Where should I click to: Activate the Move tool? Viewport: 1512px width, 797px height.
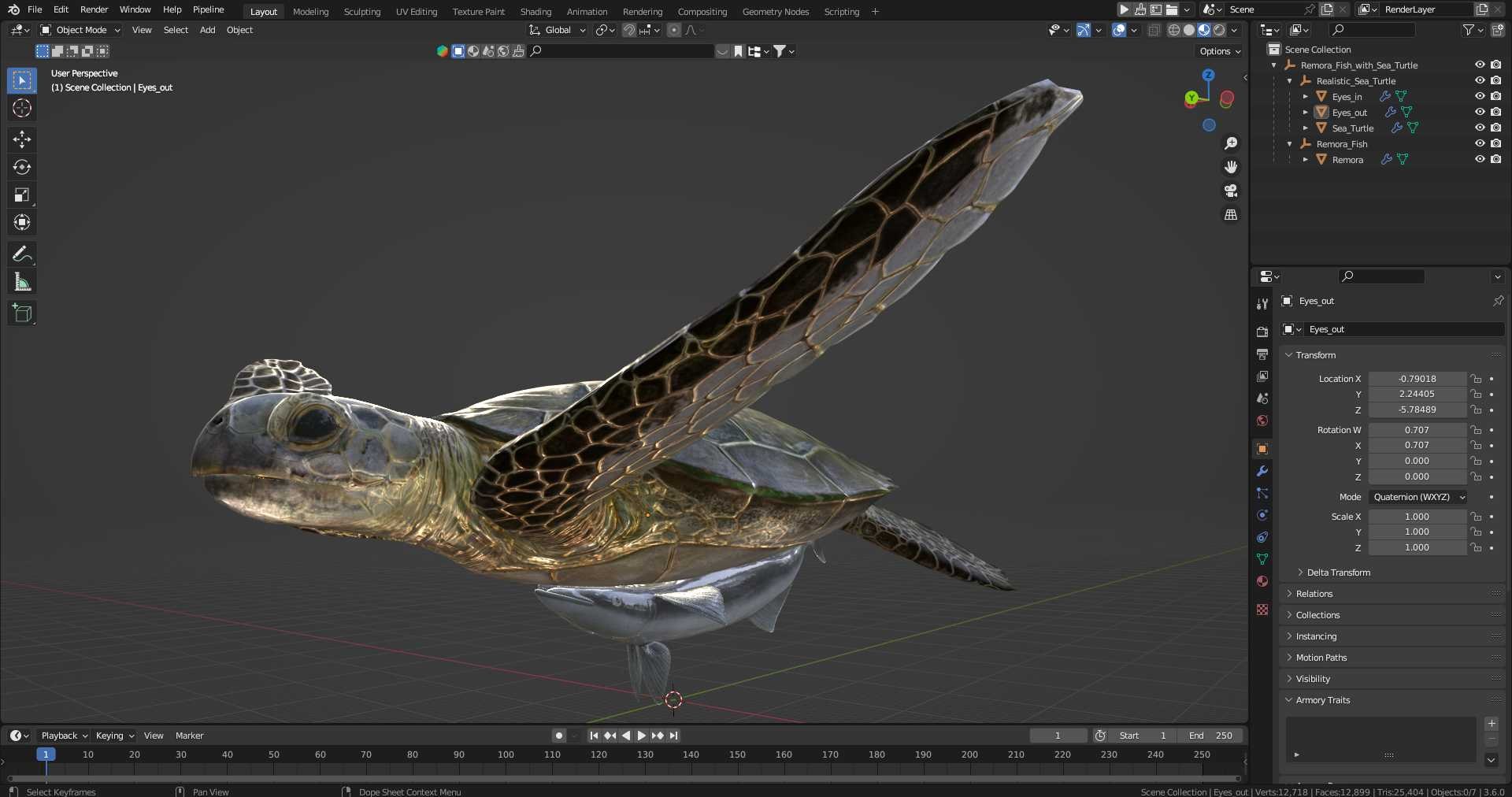[22, 139]
